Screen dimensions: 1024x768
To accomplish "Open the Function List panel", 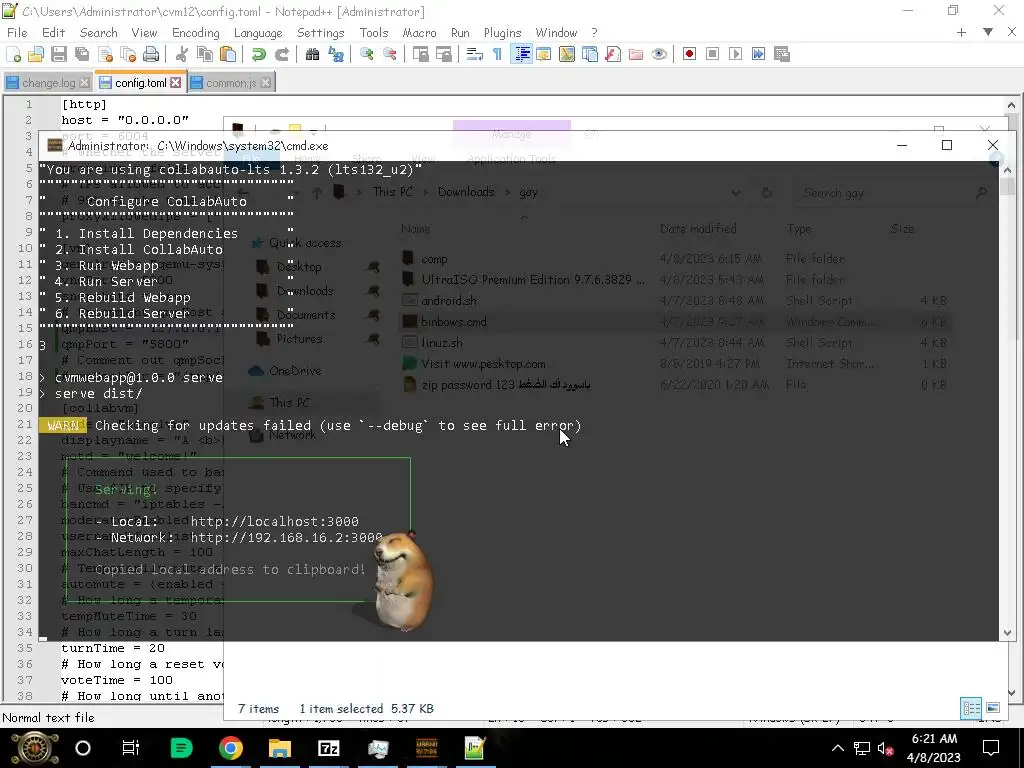I will tap(613, 54).
